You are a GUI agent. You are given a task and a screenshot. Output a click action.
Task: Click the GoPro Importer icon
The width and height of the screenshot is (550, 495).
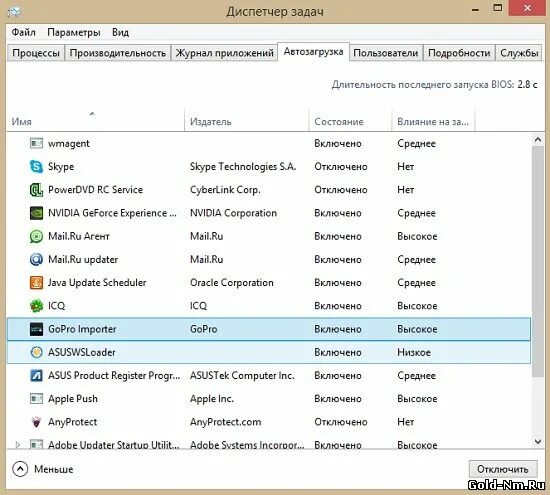point(36,329)
